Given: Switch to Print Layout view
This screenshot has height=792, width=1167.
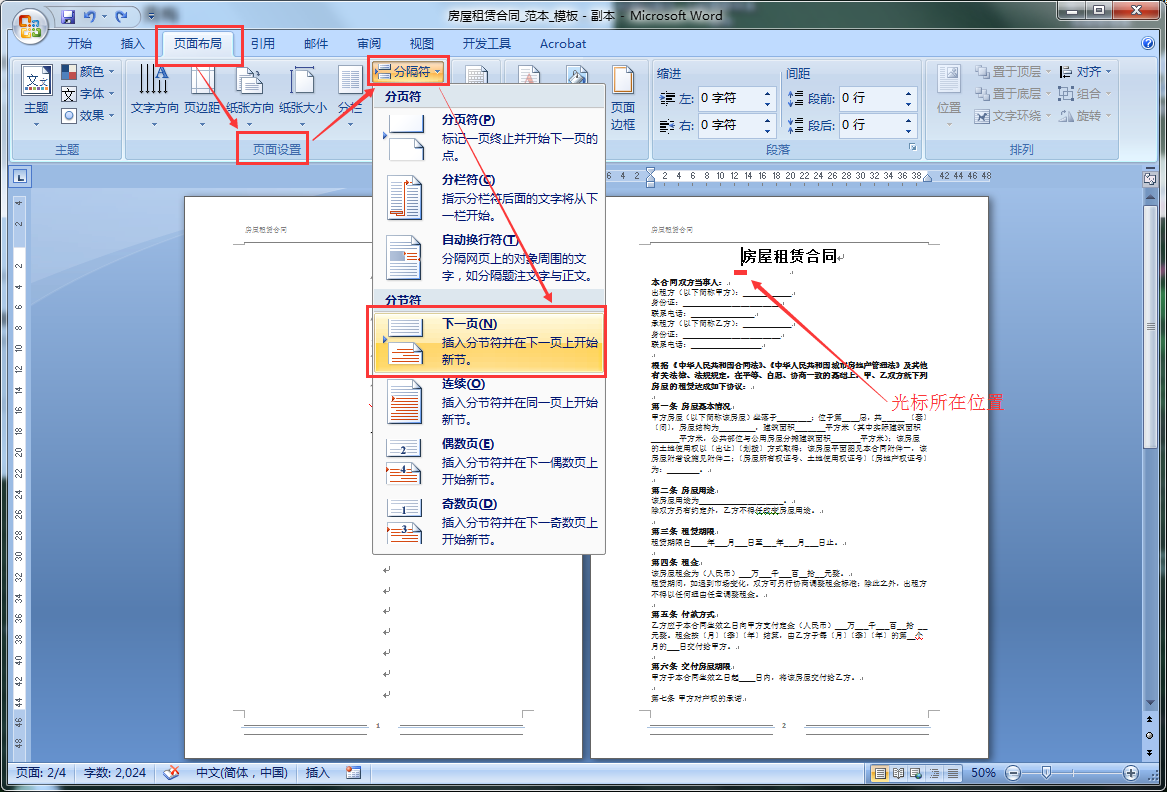Looking at the screenshot, I should 880,773.
